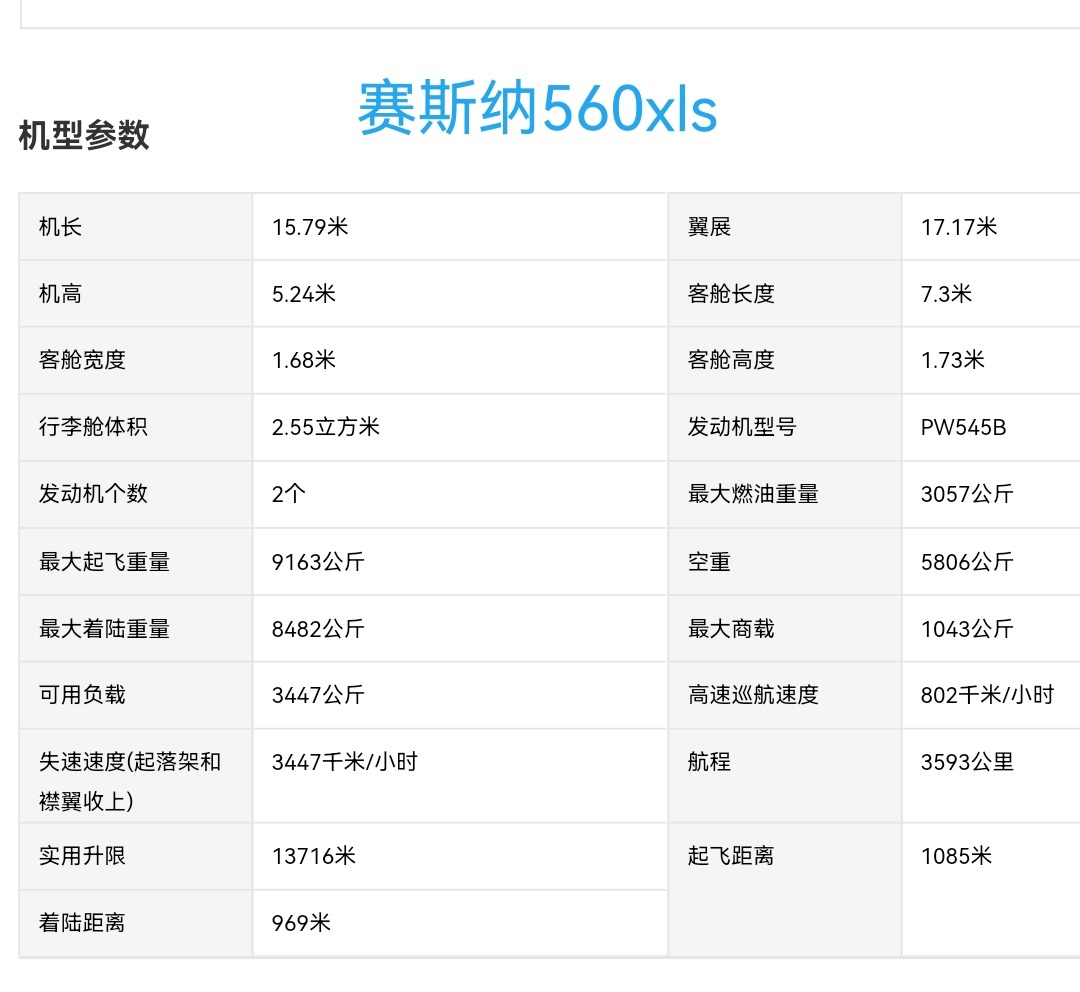Screen dimensions: 1080x992
Task: Click the 最大商载 label
Action: pyautogui.click(x=731, y=629)
